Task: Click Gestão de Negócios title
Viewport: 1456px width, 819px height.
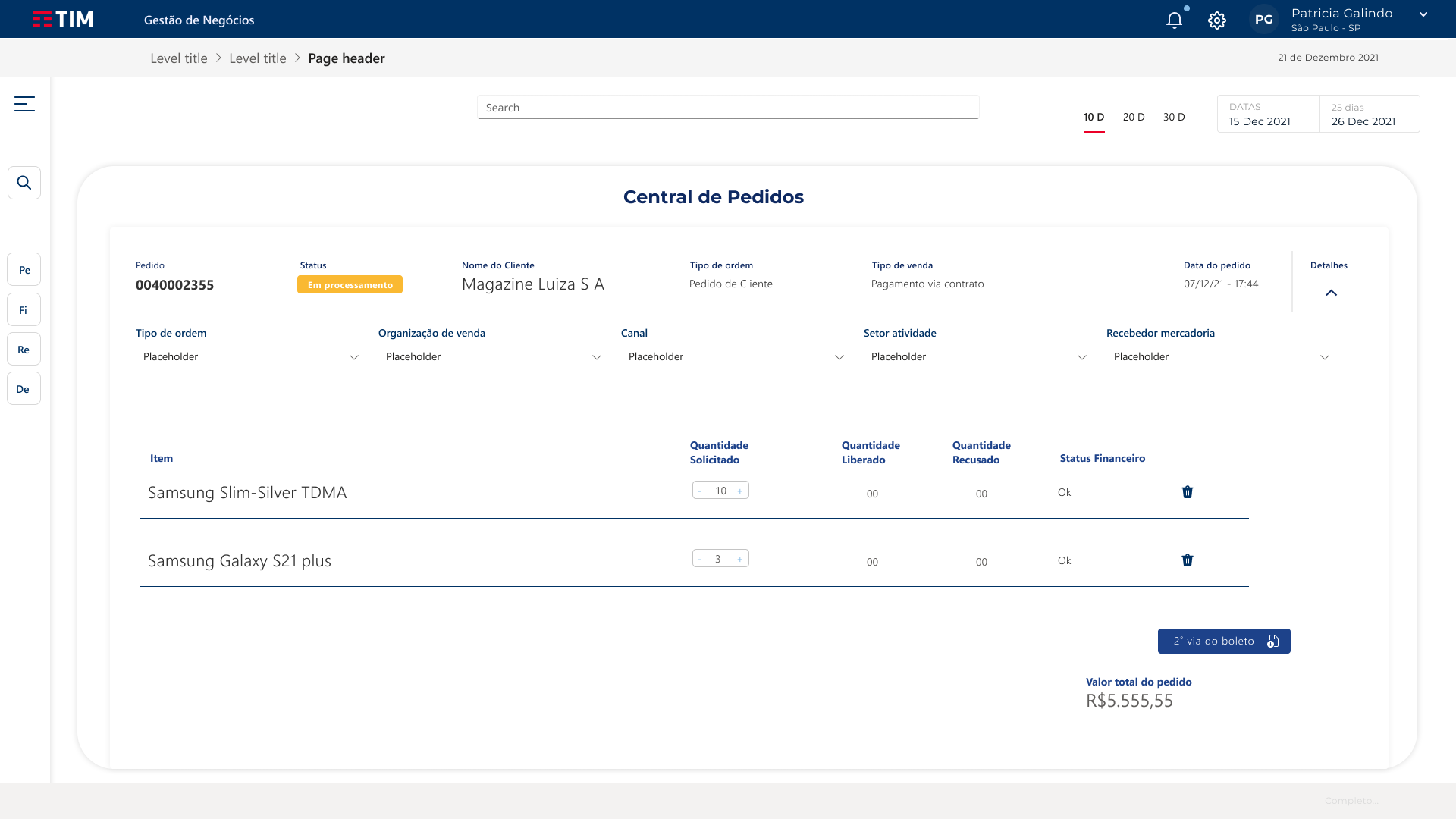Action: point(199,20)
